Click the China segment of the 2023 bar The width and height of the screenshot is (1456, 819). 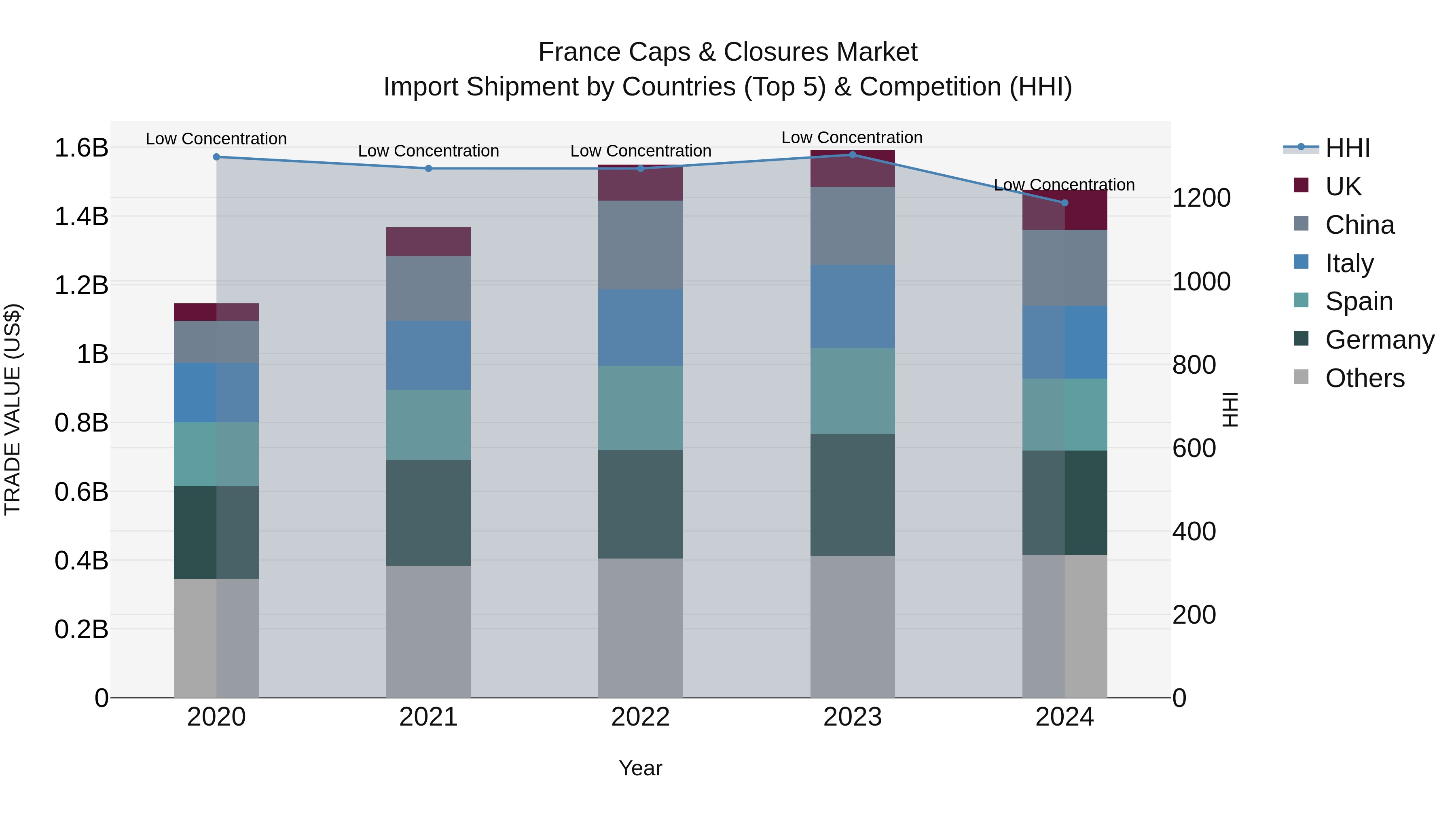[853, 226]
